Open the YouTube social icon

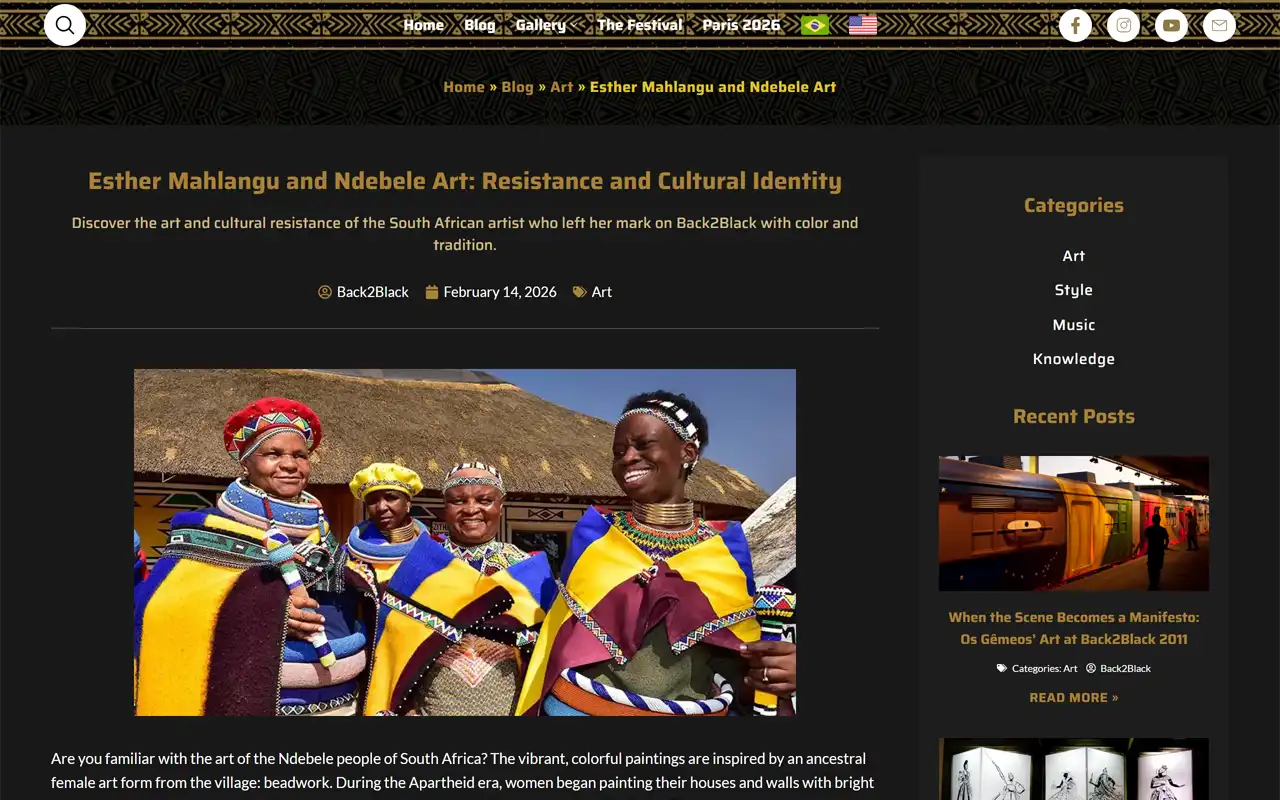pos(1171,25)
